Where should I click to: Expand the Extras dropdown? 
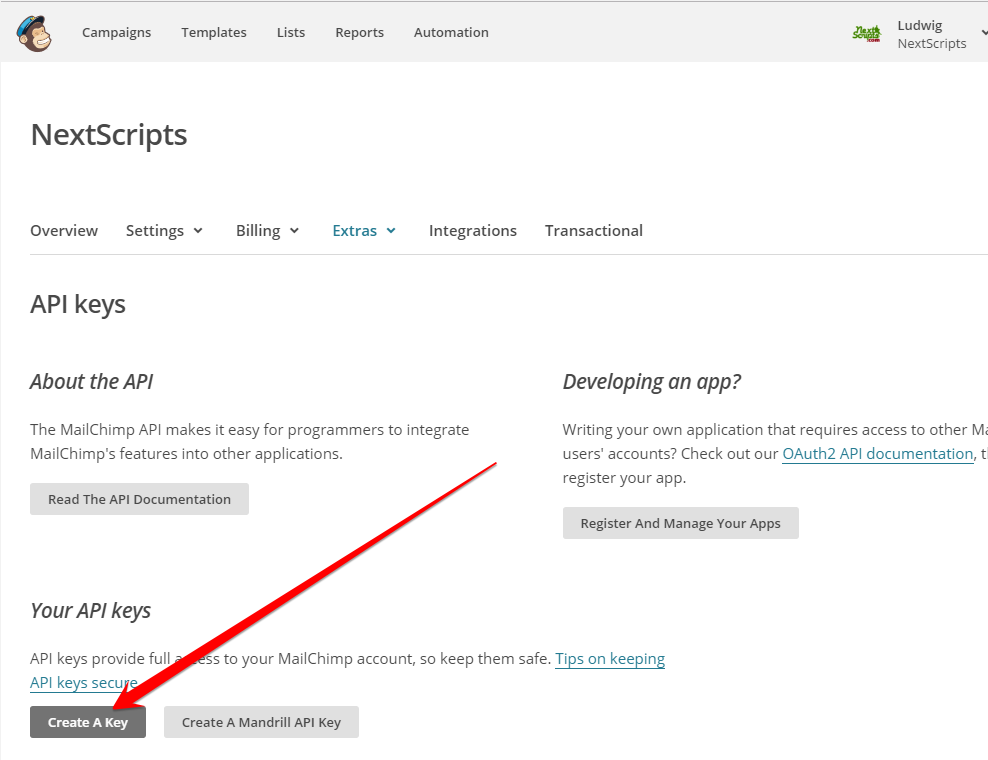(364, 231)
